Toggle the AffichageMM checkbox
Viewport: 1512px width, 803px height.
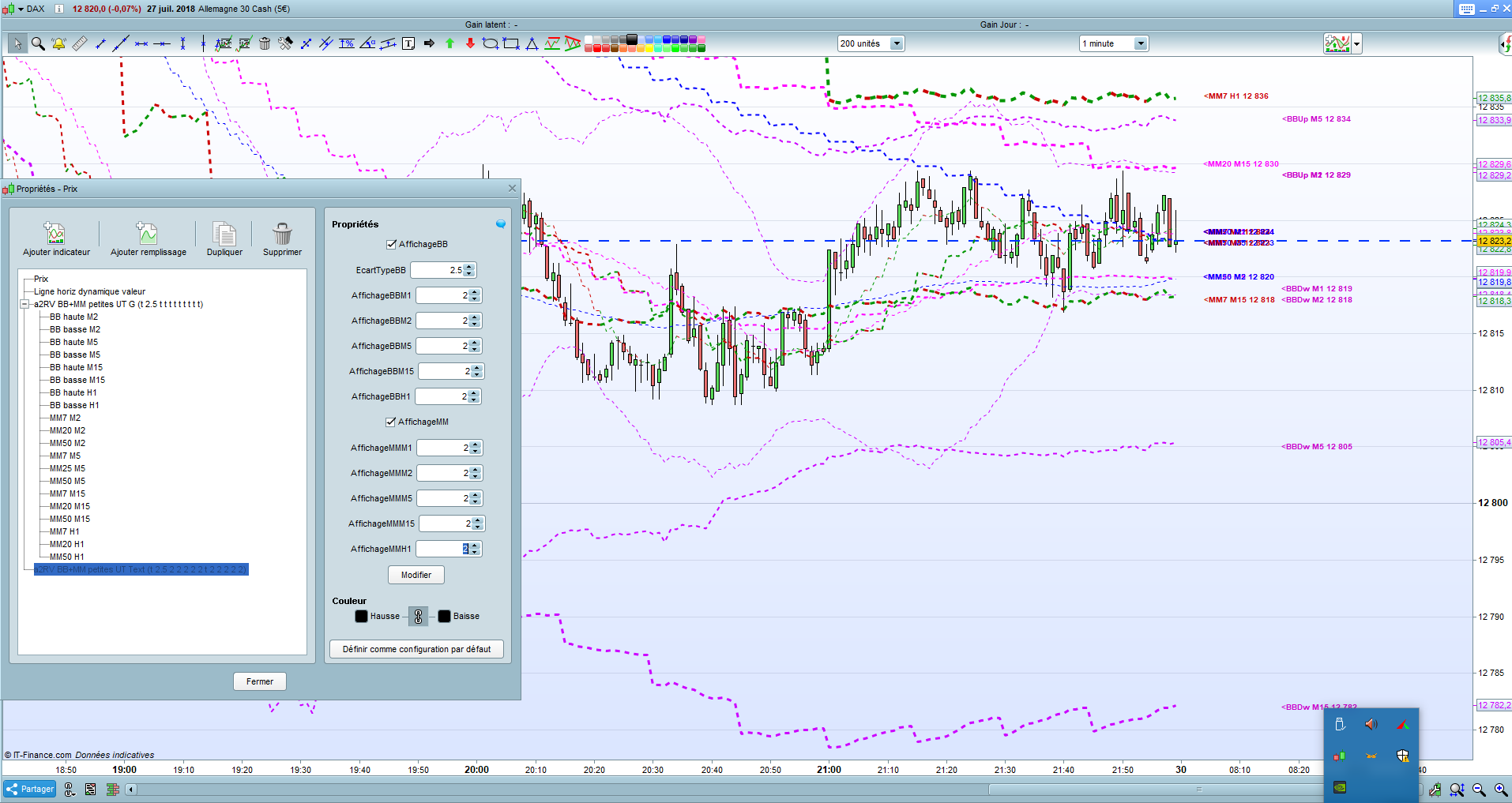390,422
